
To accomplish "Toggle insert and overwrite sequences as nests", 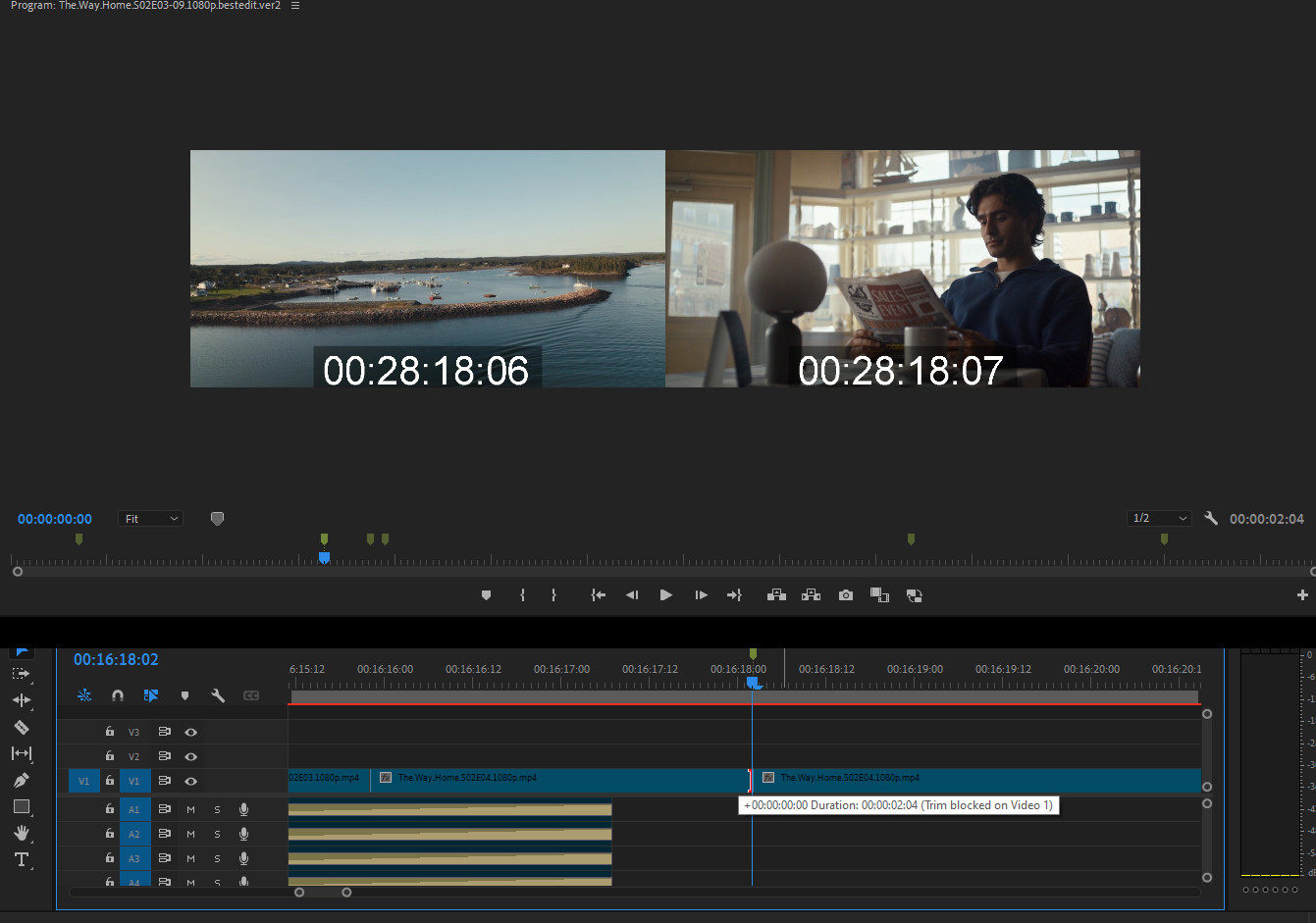I will tap(84, 695).
